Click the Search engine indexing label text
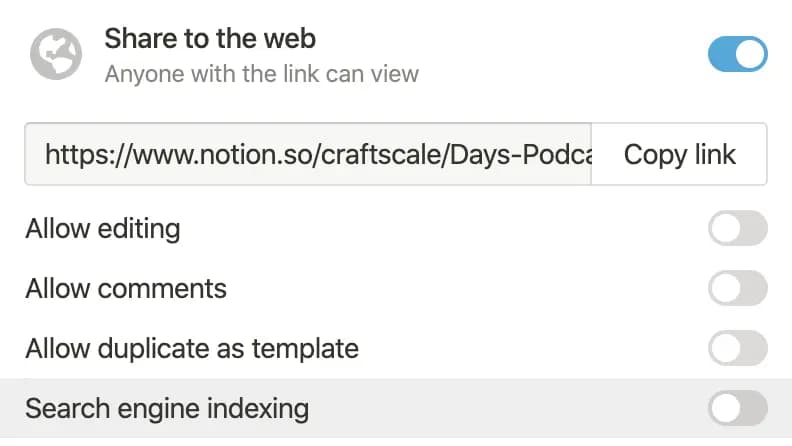The image size is (792, 446). tap(167, 408)
